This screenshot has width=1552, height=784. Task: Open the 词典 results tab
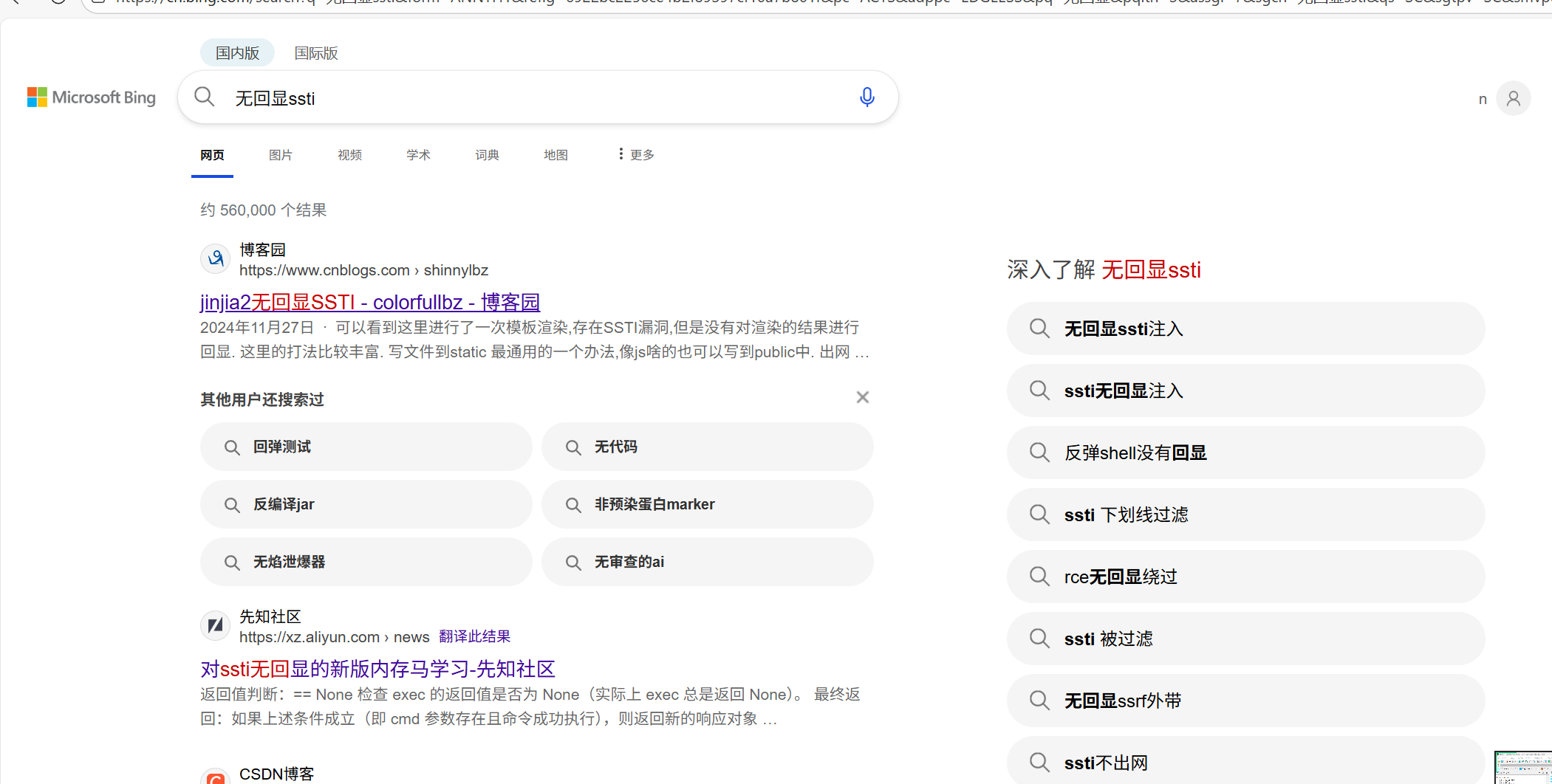point(487,155)
